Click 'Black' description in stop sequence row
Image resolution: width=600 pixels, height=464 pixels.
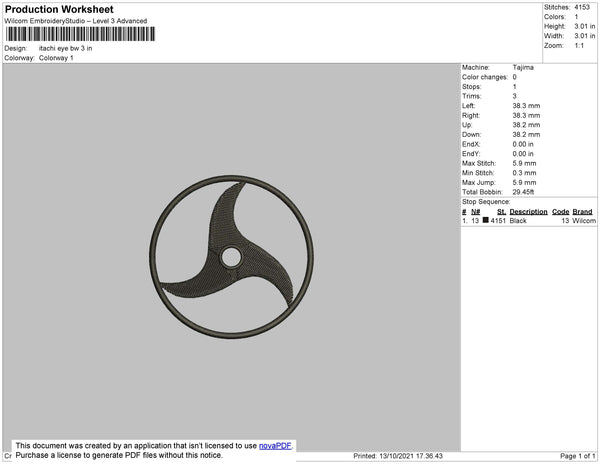tap(518, 221)
